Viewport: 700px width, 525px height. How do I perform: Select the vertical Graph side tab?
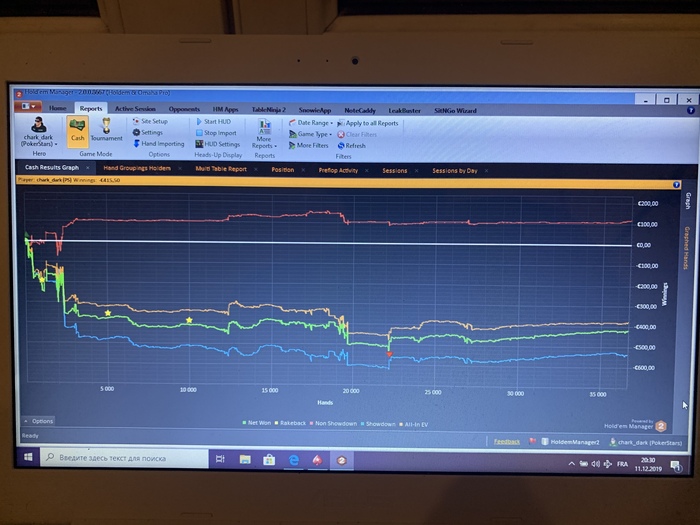pos(688,201)
